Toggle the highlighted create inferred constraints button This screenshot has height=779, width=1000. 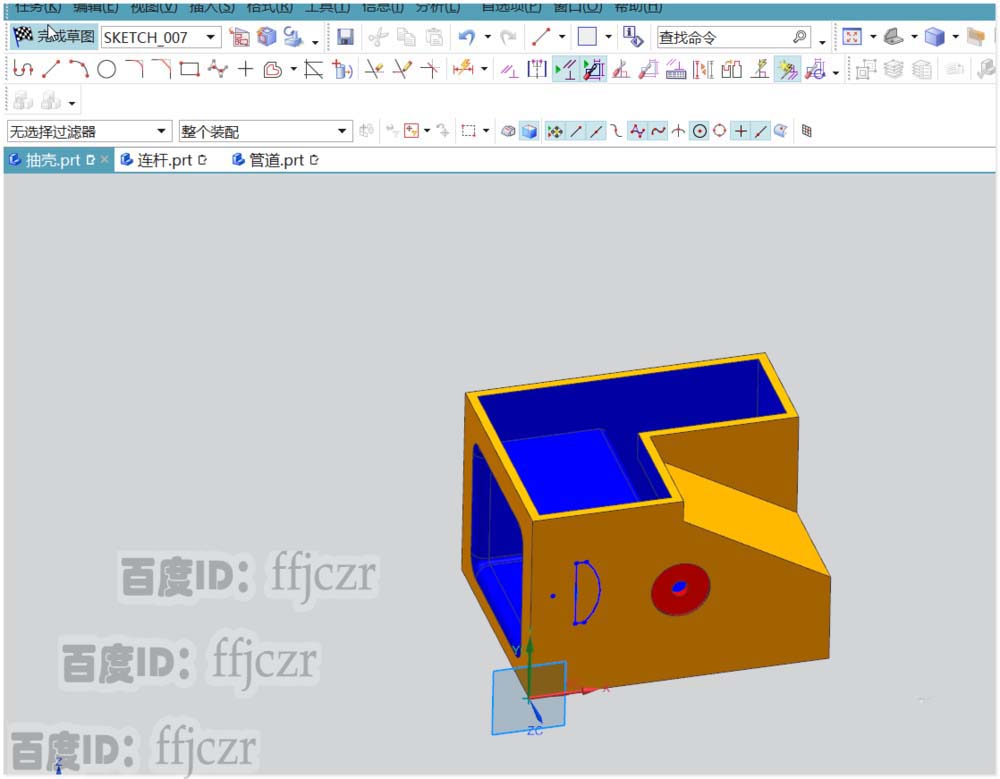coord(787,69)
